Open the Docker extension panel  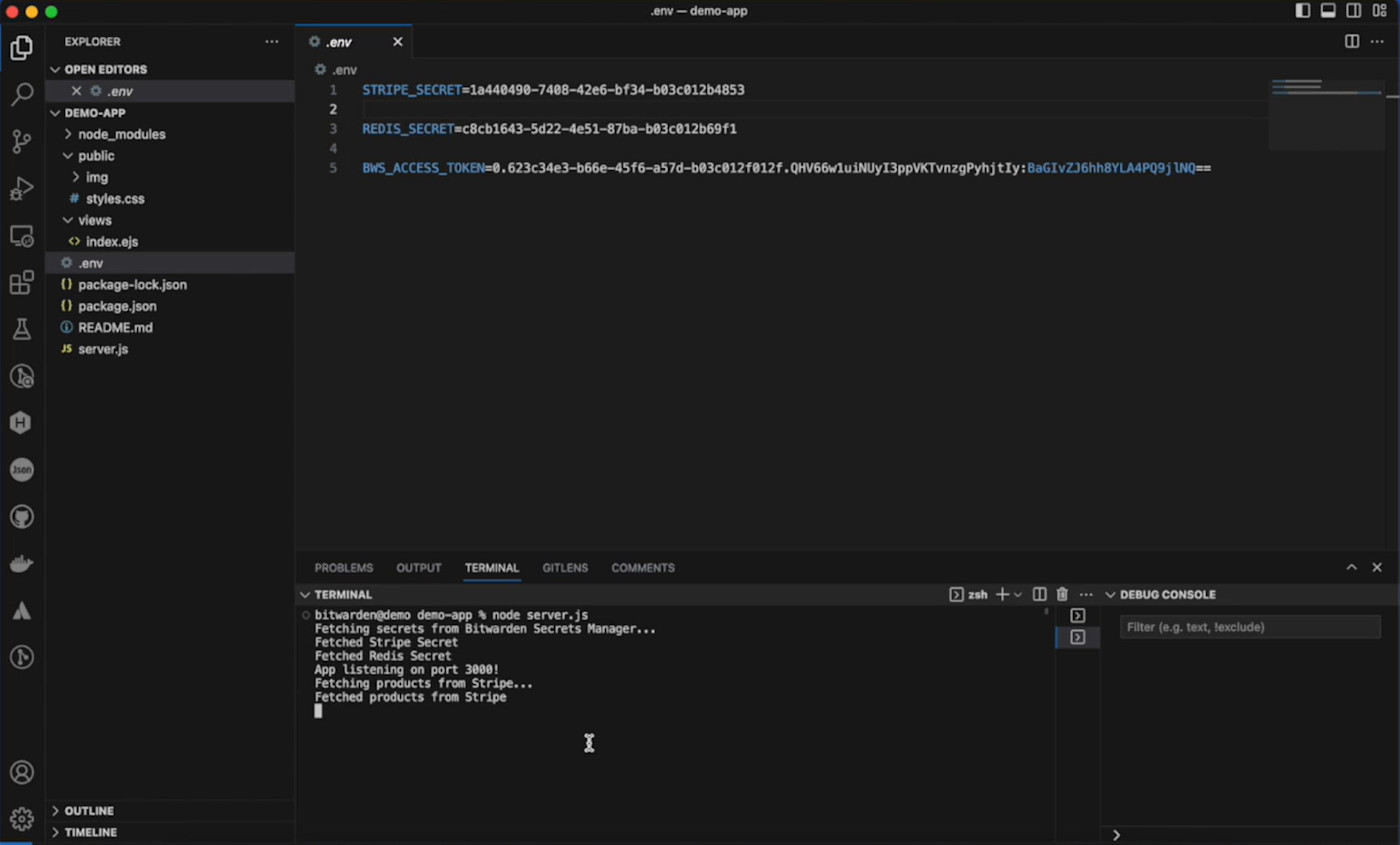coord(22,563)
